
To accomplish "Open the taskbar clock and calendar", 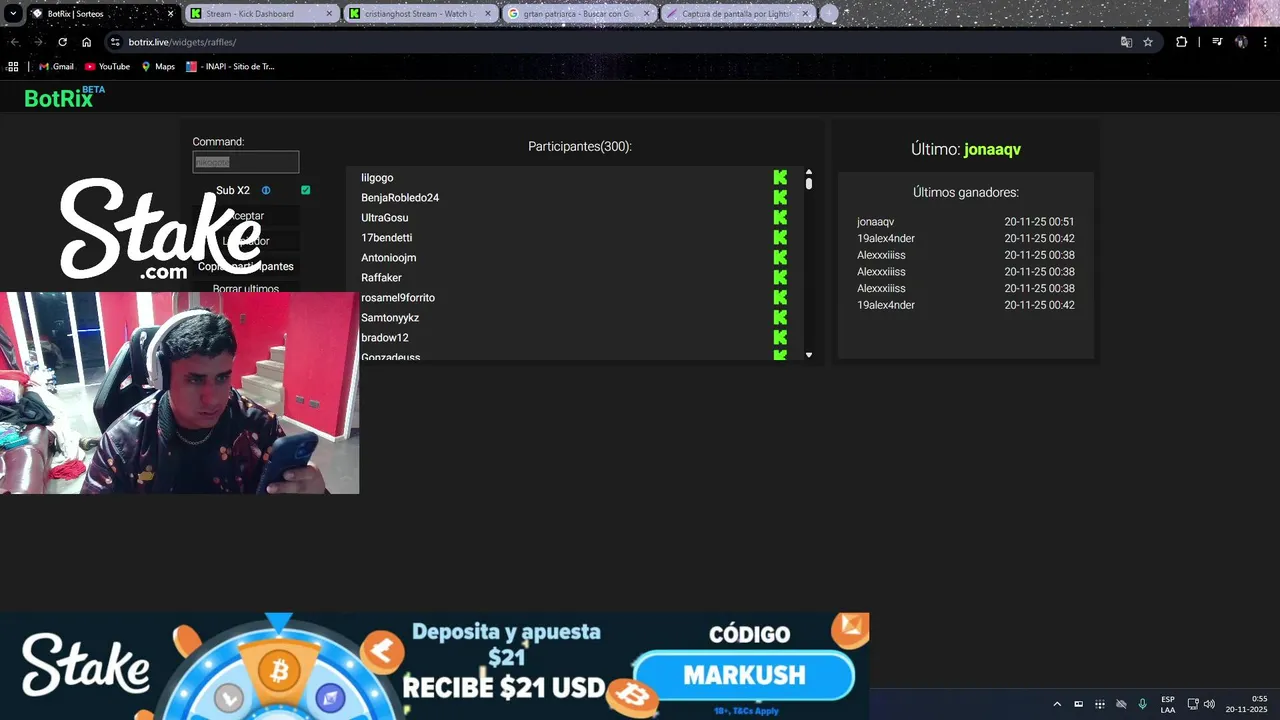I will [x=1247, y=704].
